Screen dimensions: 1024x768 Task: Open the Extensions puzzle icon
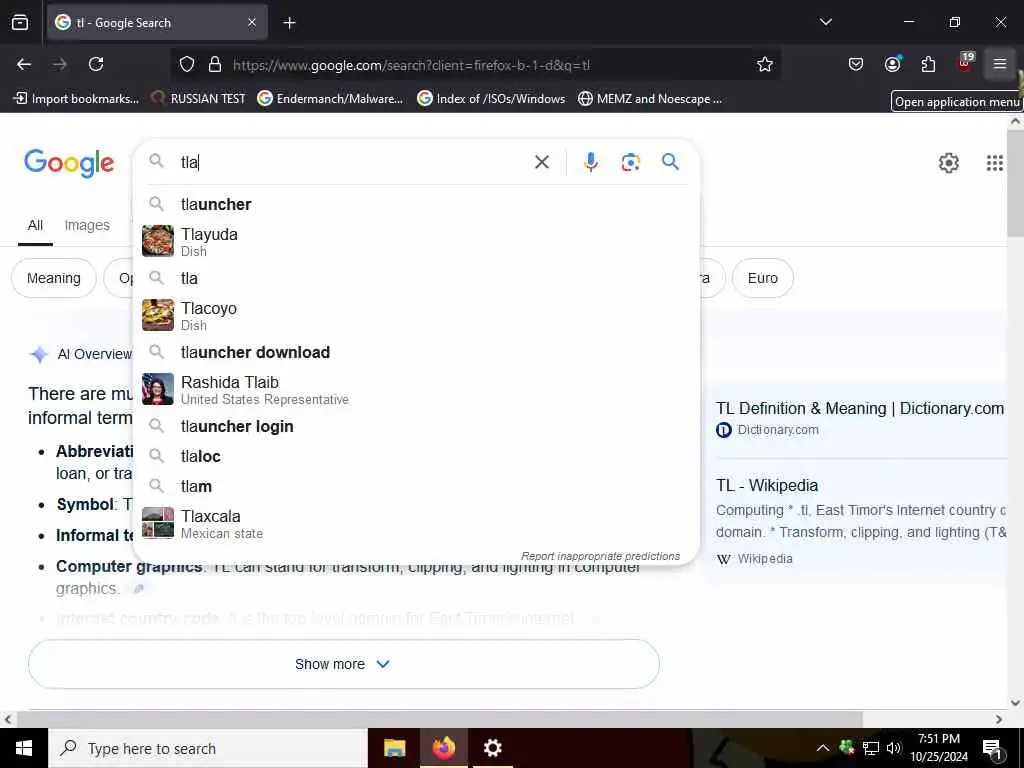[x=928, y=64]
